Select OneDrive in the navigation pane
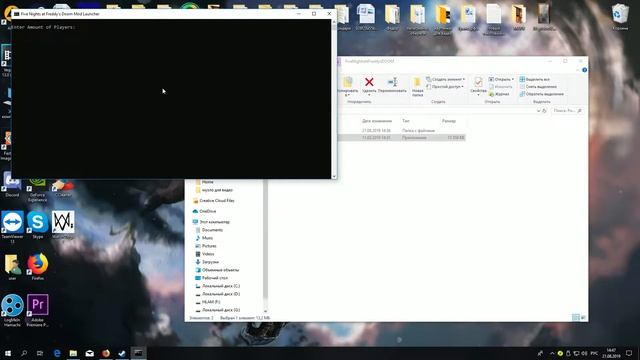This screenshot has height=360, width=640. tap(204, 211)
